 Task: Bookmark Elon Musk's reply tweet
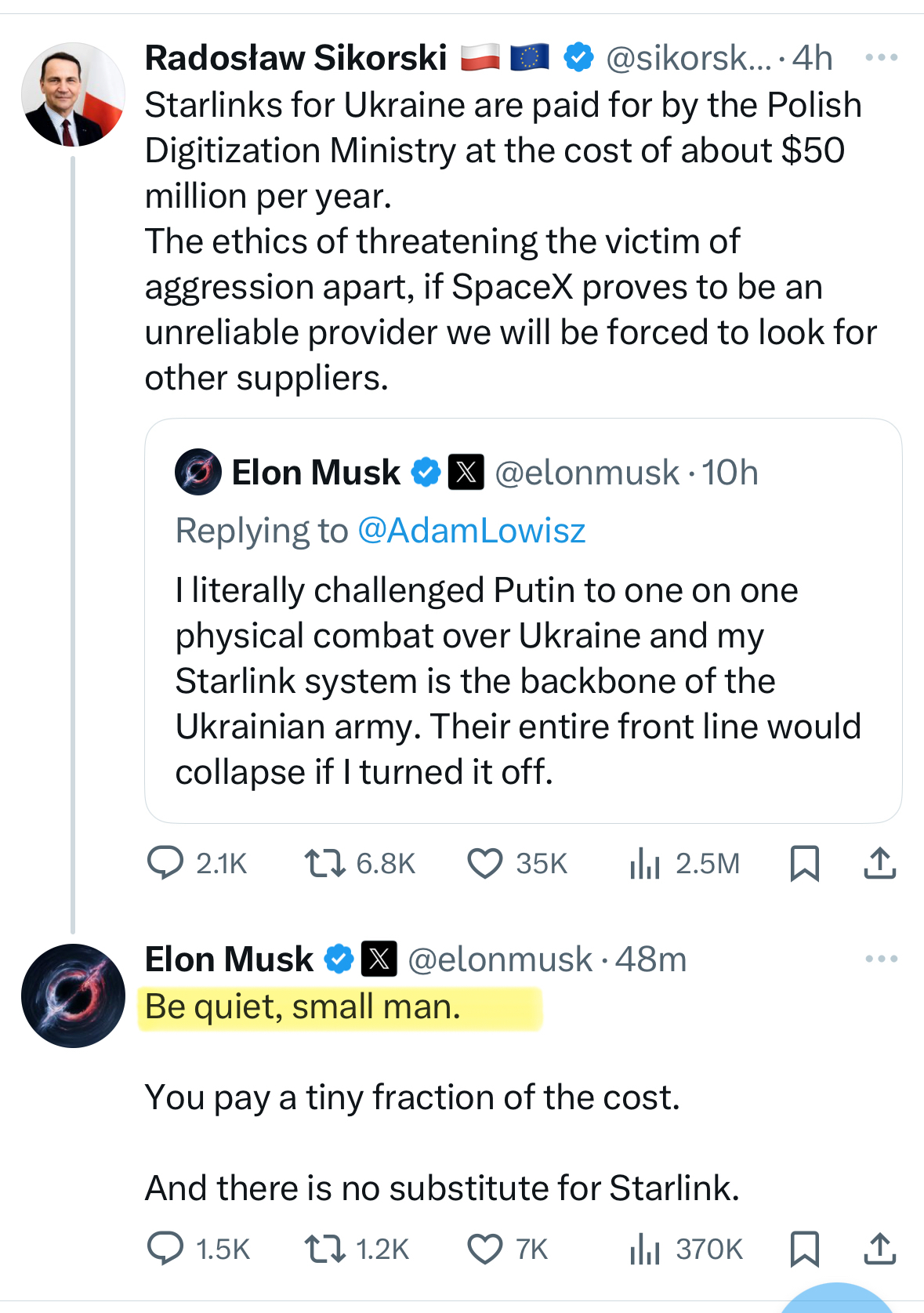pyautogui.click(x=804, y=1249)
